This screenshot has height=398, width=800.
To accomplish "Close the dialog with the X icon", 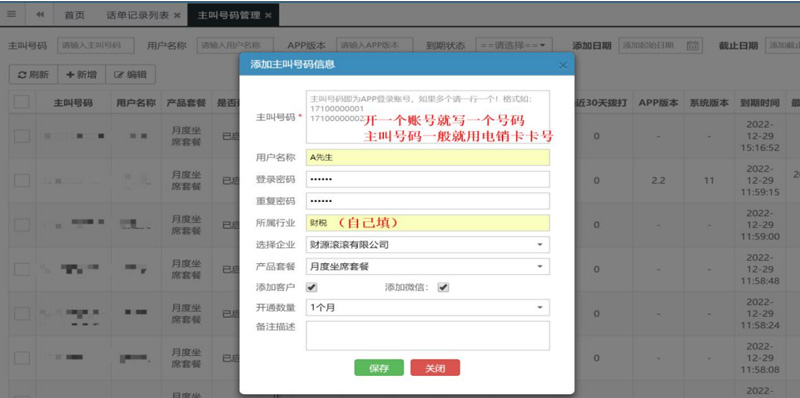I will coord(563,65).
